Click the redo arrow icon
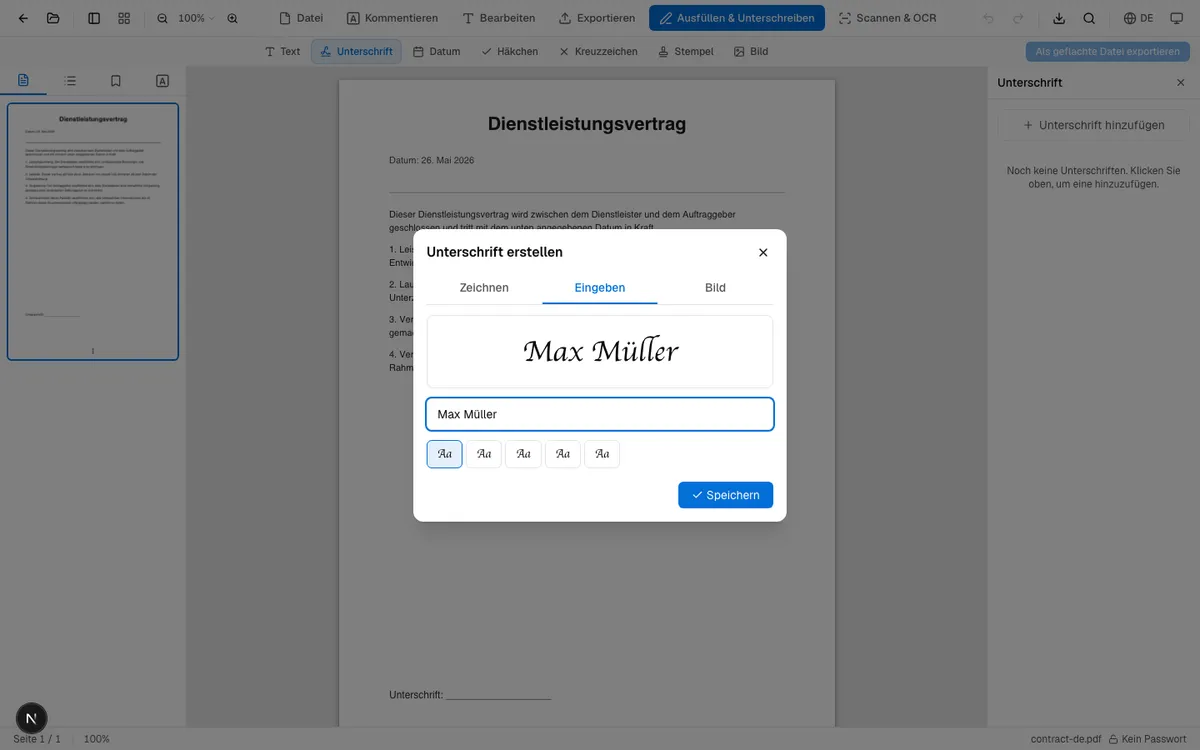1200x750 pixels. click(1018, 18)
